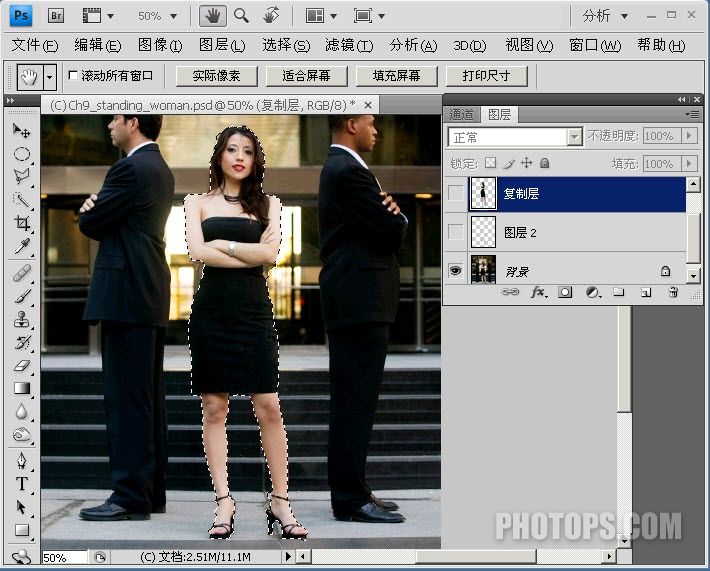710x571 pixels.
Task: Click the 填充屏幕 button
Action: 397,76
